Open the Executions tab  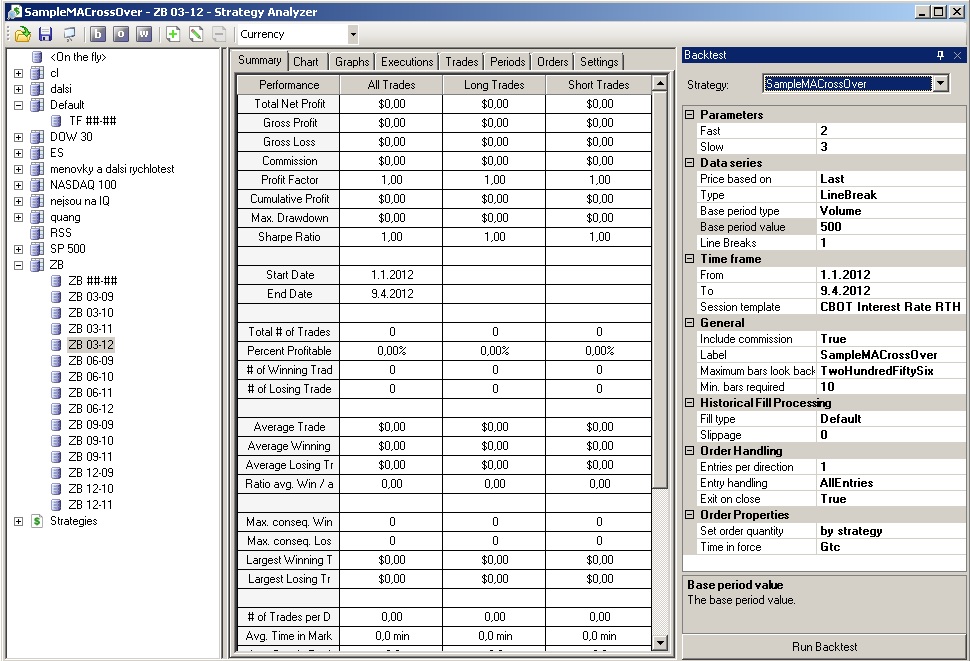(x=407, y=62)
